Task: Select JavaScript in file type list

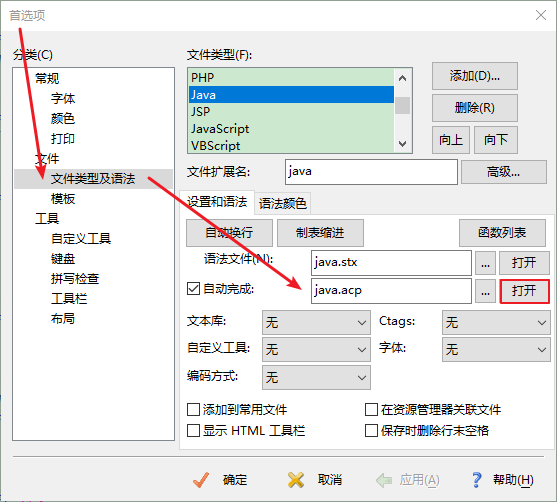Action: [291, 129]
